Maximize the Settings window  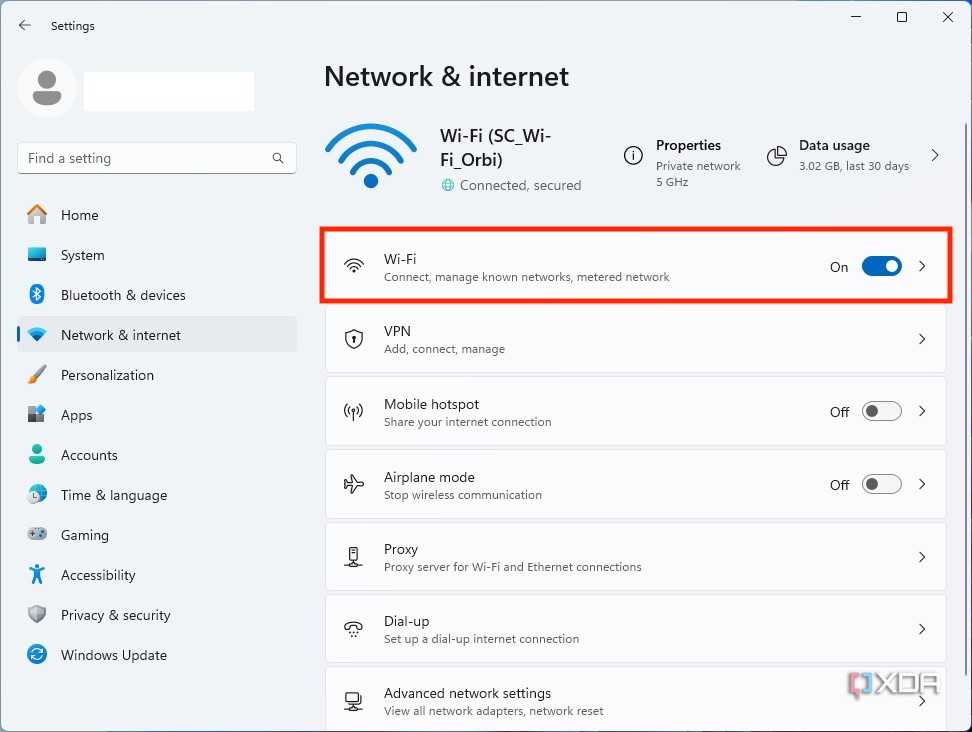[x=902, y=17]
